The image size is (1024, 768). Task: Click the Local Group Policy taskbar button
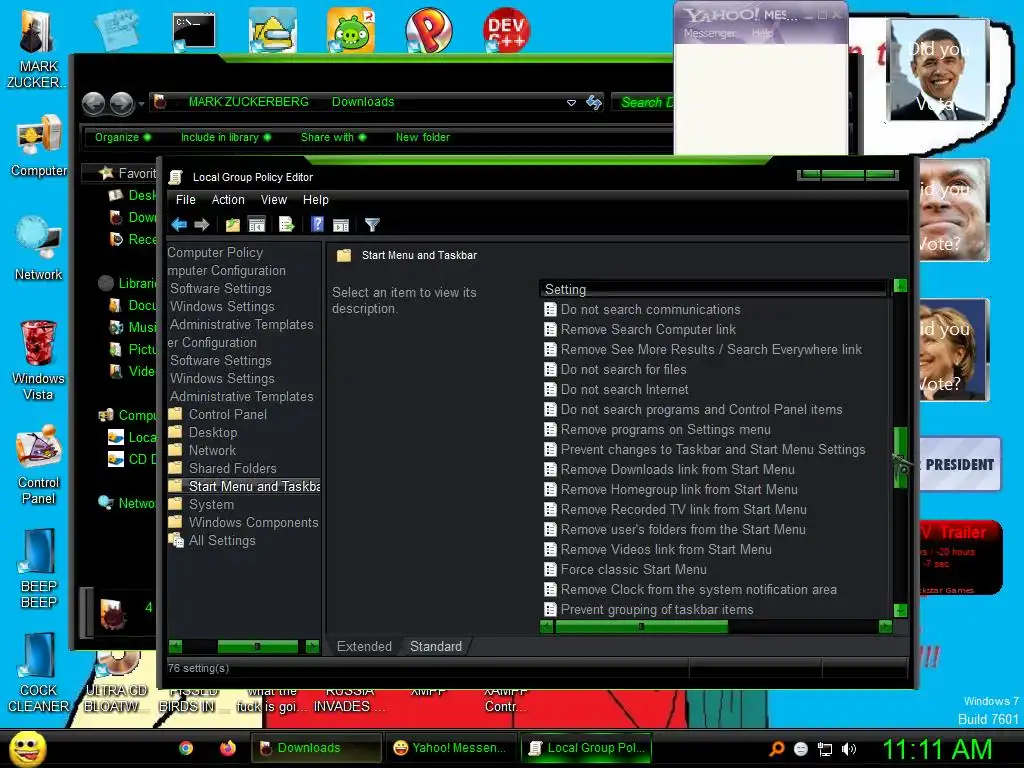586,748
